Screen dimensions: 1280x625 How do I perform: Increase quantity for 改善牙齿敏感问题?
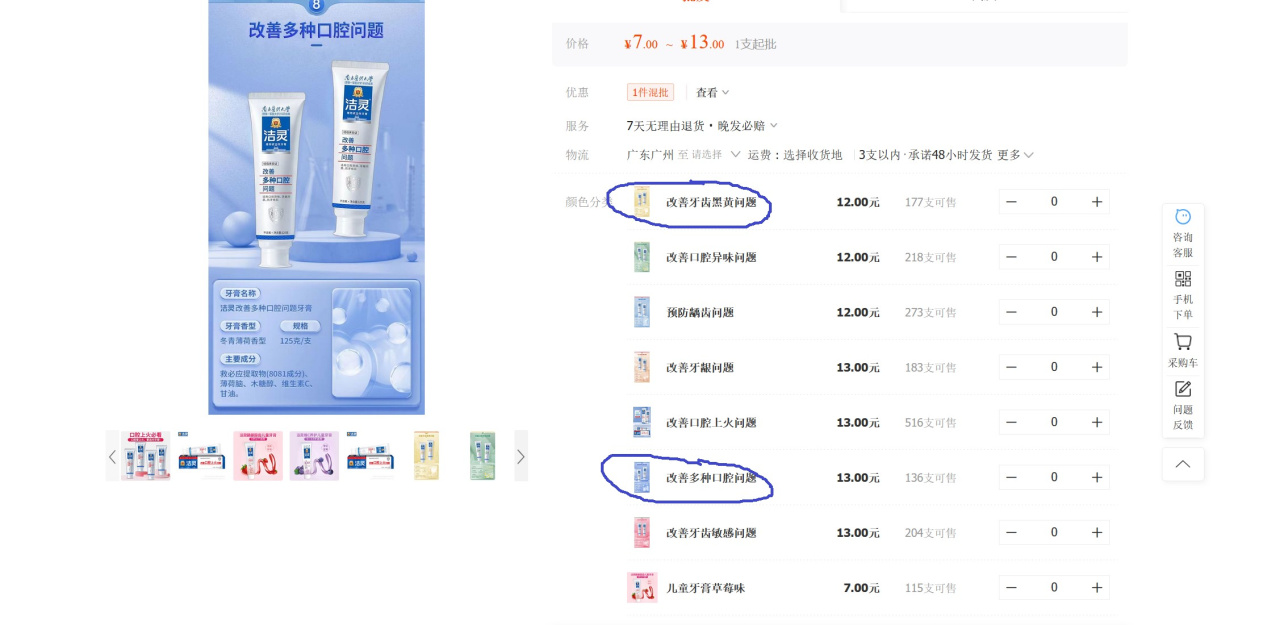click(x=1097, y=532)
